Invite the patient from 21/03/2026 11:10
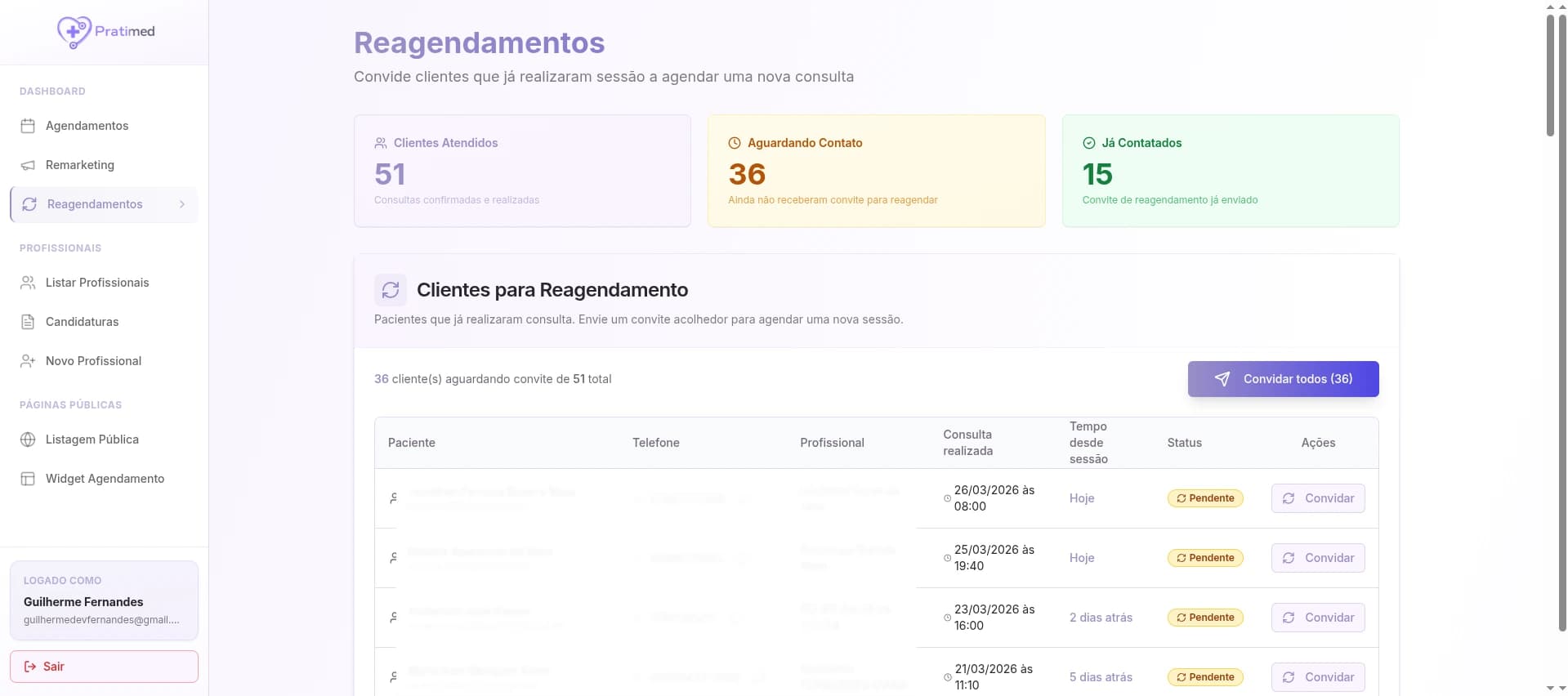 click(1318, 677)
